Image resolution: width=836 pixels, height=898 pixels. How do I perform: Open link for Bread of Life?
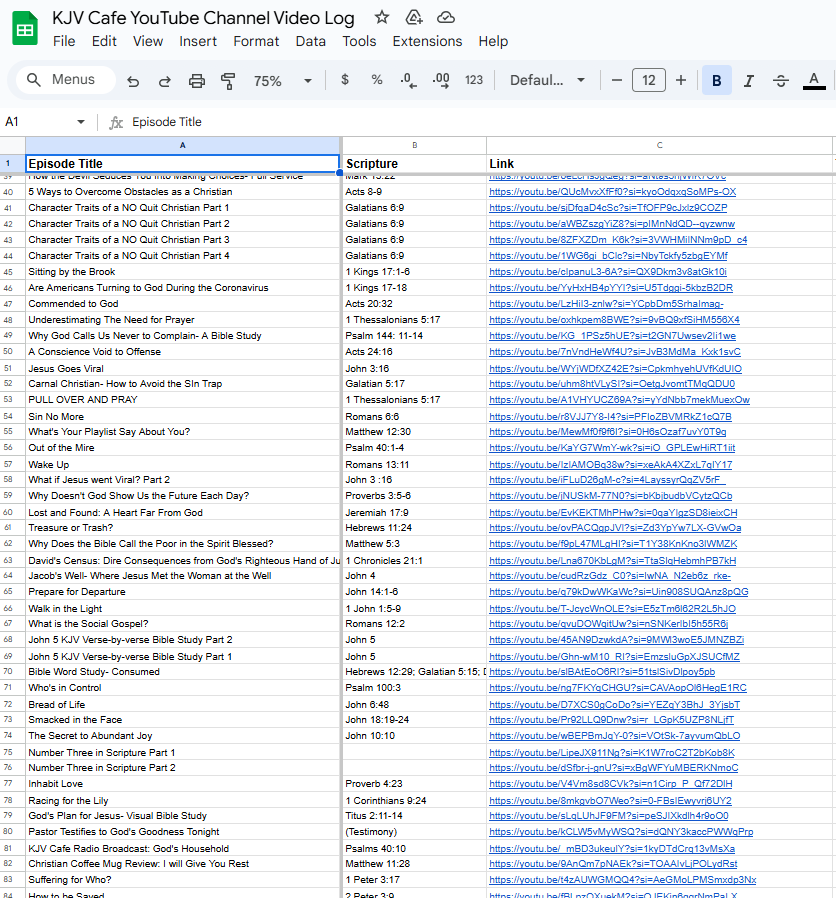(x=614, y=704)
